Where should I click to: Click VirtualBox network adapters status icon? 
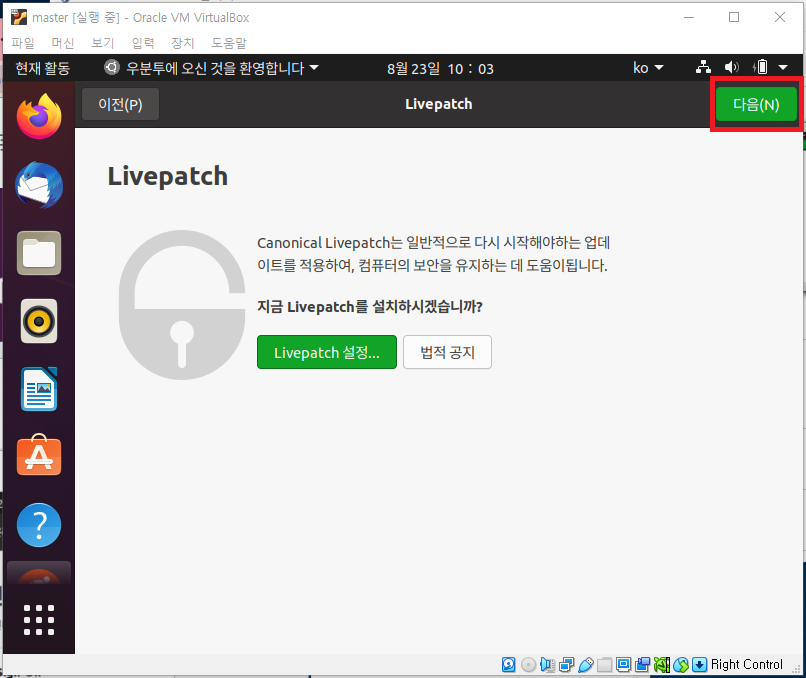566,665
